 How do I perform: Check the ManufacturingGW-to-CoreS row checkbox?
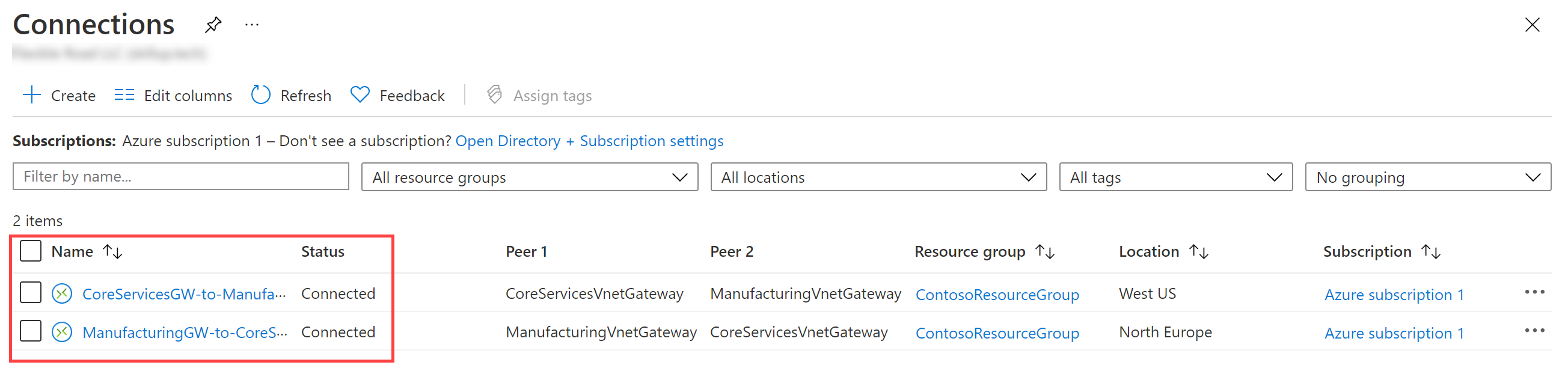click(x=30, y=332)
